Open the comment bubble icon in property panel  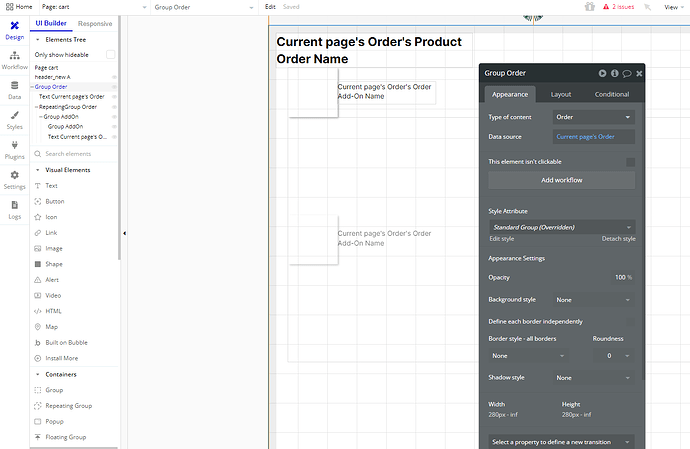[x=627, y=74]
